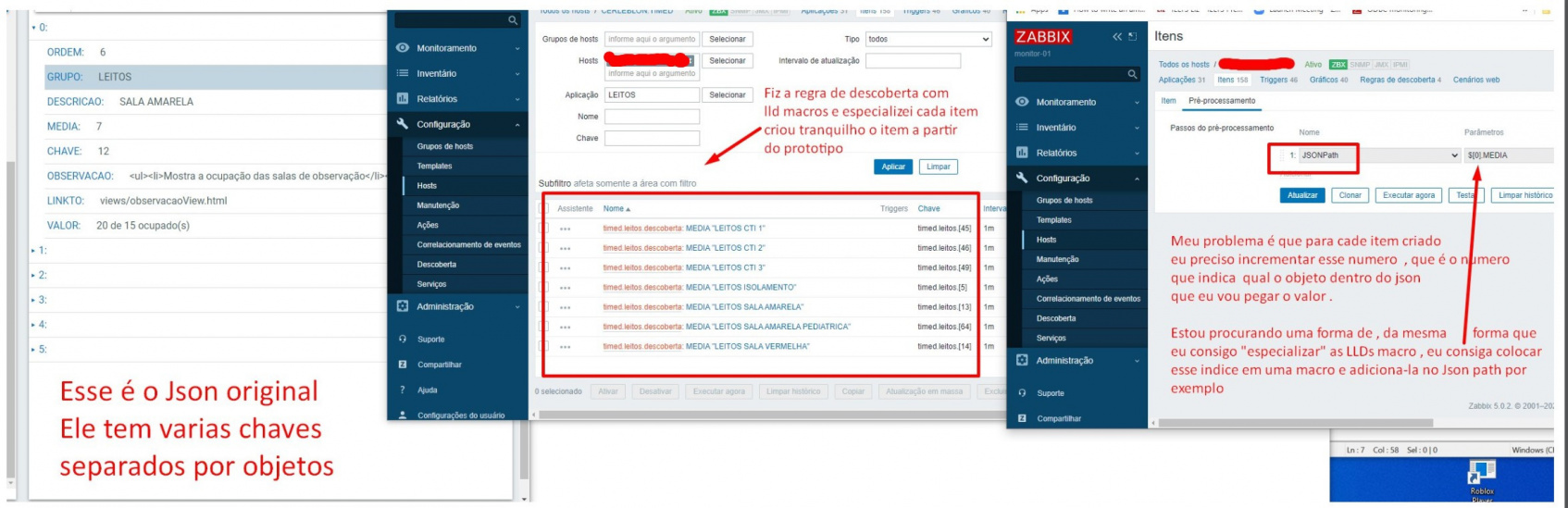
Task: Tick the checkbox for item MEDIA LEITOS CTI 2
Action: tap(543, 247)
